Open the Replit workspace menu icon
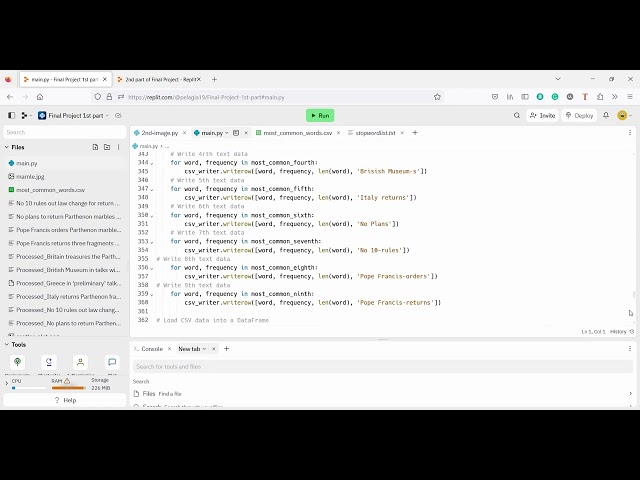The width and height of the screenshot is (640, 480). (25, 116)
